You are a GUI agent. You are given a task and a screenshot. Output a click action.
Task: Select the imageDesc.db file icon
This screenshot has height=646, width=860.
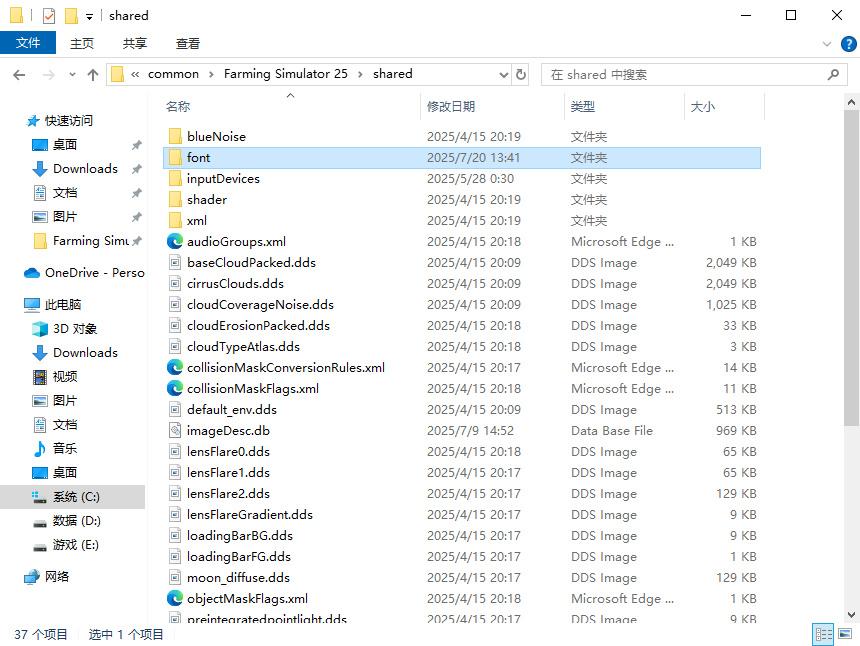point(175,430)
